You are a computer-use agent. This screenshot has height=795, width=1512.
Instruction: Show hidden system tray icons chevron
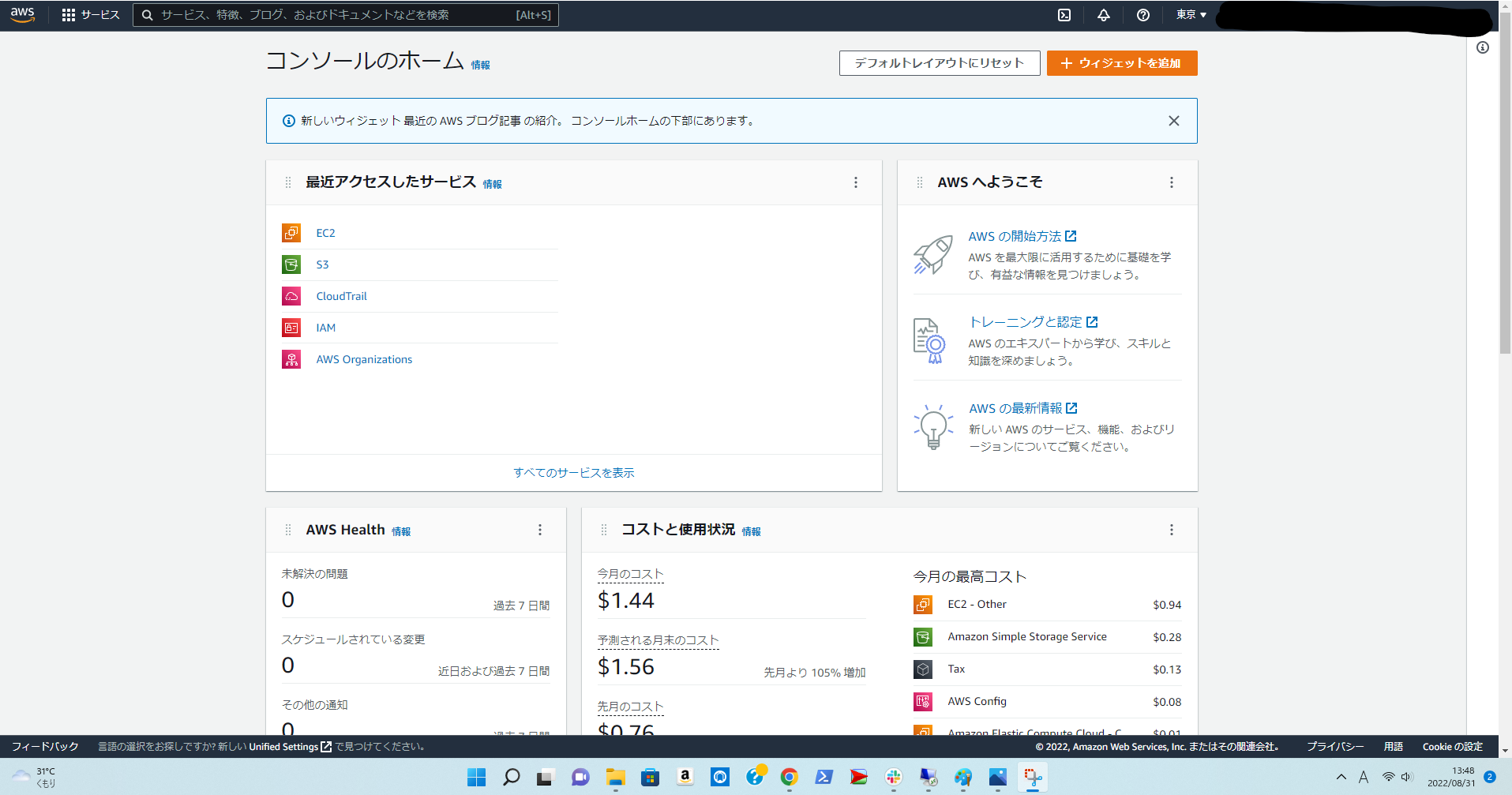coord(1341,778)
